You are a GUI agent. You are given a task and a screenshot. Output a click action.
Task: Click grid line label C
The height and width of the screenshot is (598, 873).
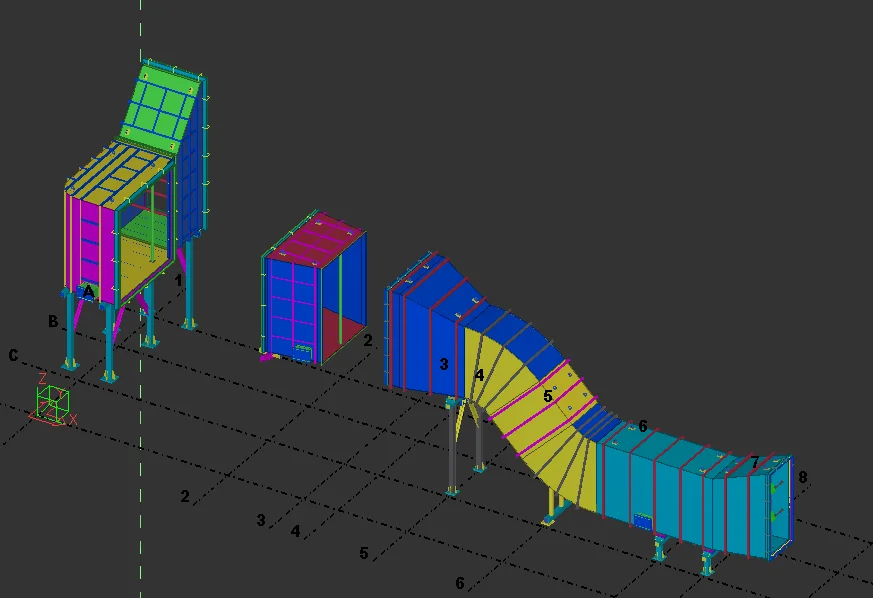13,355
